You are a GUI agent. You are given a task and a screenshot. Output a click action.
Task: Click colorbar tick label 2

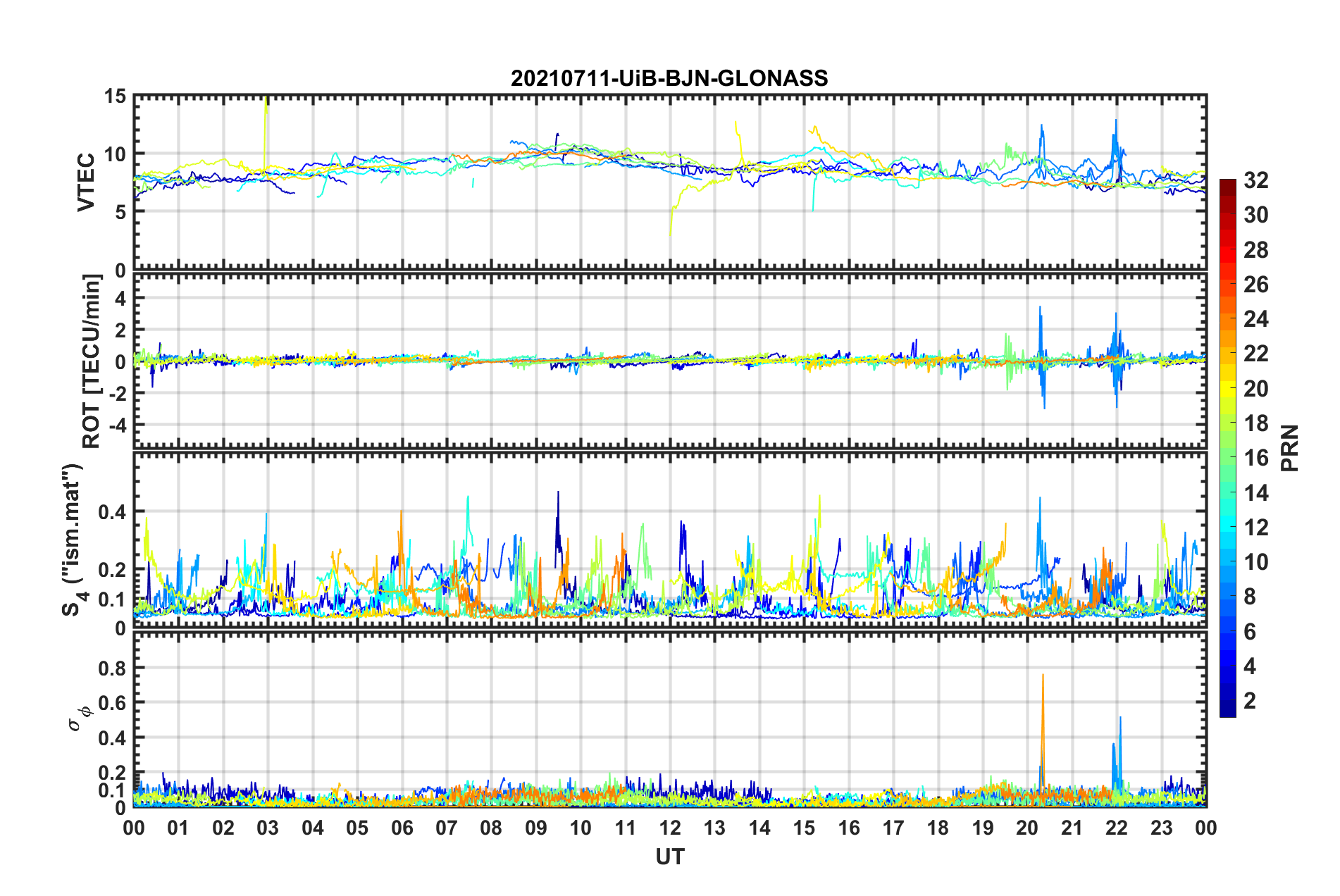pos(1250,701)
